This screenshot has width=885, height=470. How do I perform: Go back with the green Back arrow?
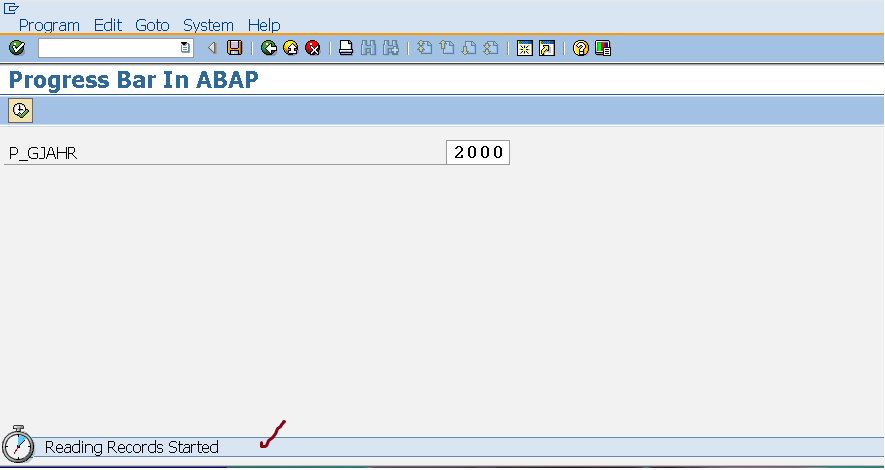pyautogui.click(x=269, y=48)
